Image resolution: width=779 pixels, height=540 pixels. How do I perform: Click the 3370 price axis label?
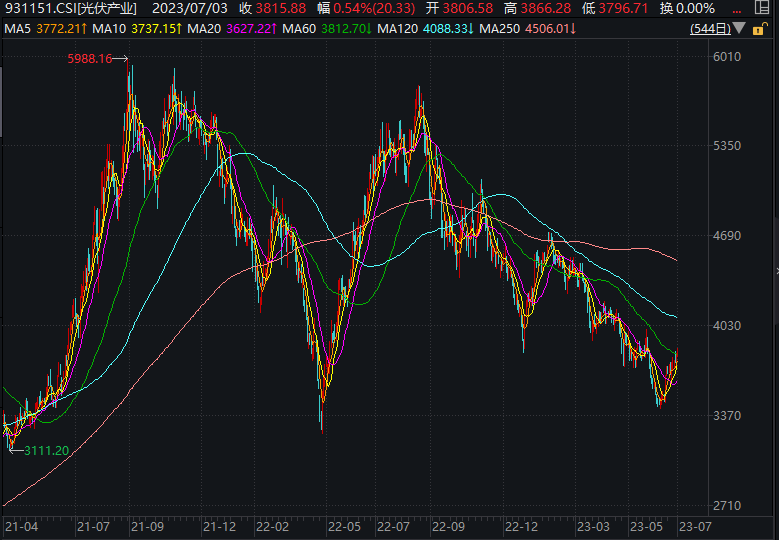click(x=727, y=415)
